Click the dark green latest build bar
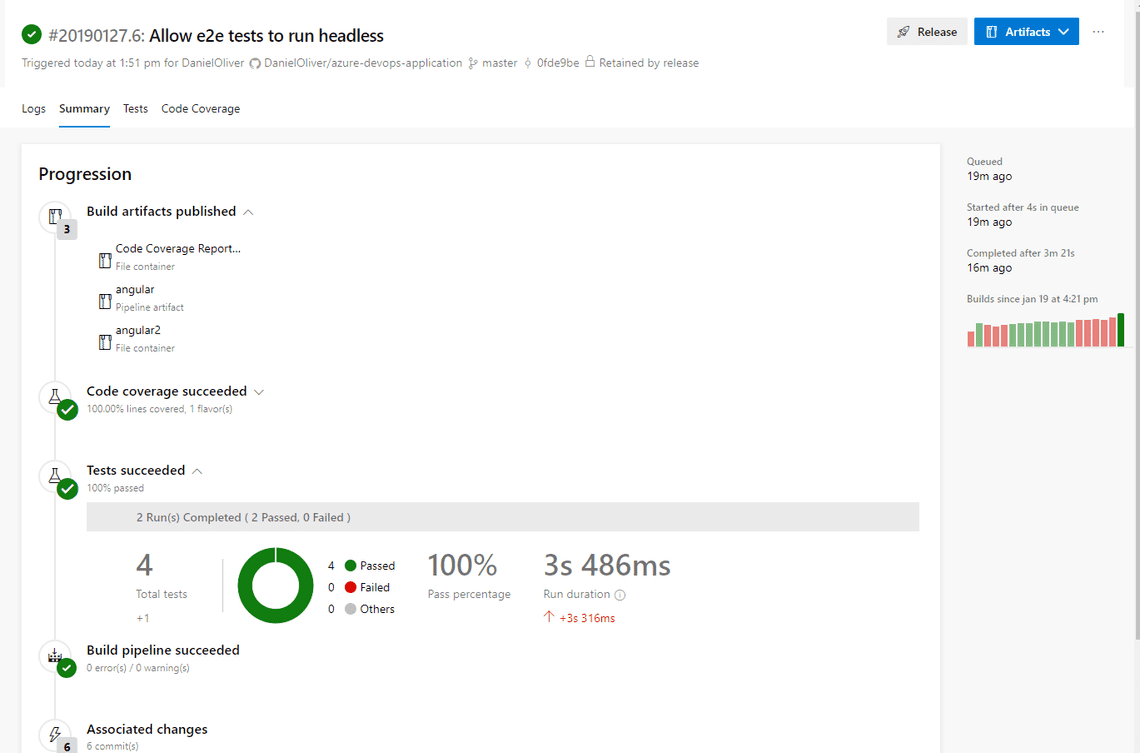The width and height of the screenshot is (1140, 753). click(x=1121, y=330)
